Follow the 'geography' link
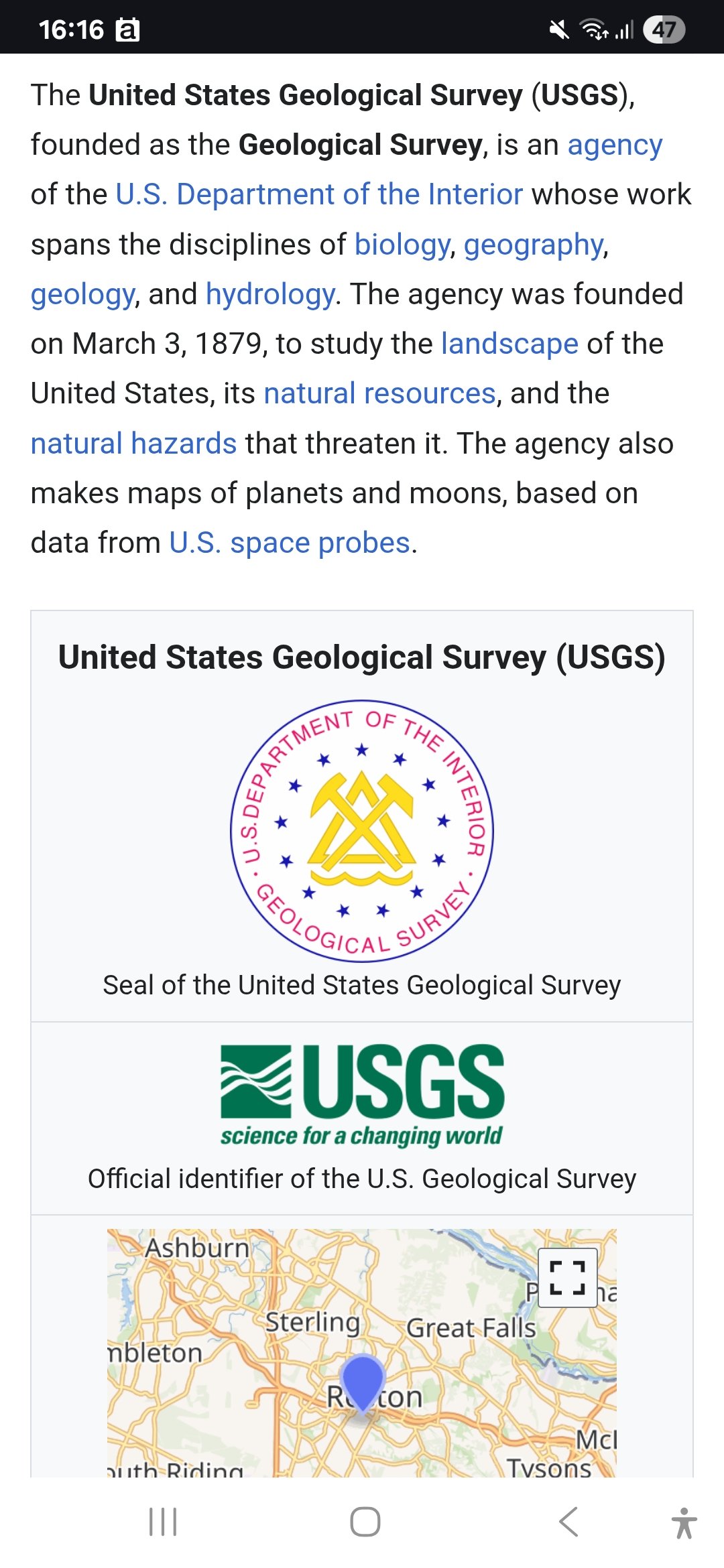Viewport: 724px width, 1568px height. (534, 245)
